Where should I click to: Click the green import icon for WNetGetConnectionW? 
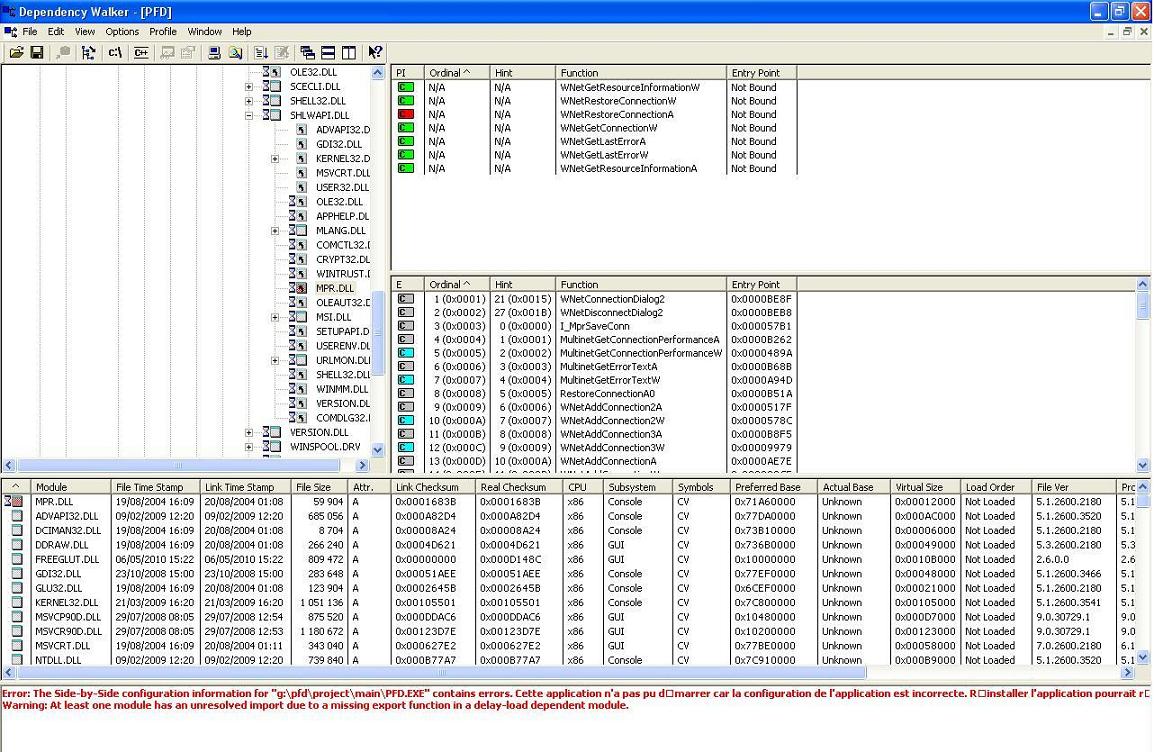coord(406,128)
